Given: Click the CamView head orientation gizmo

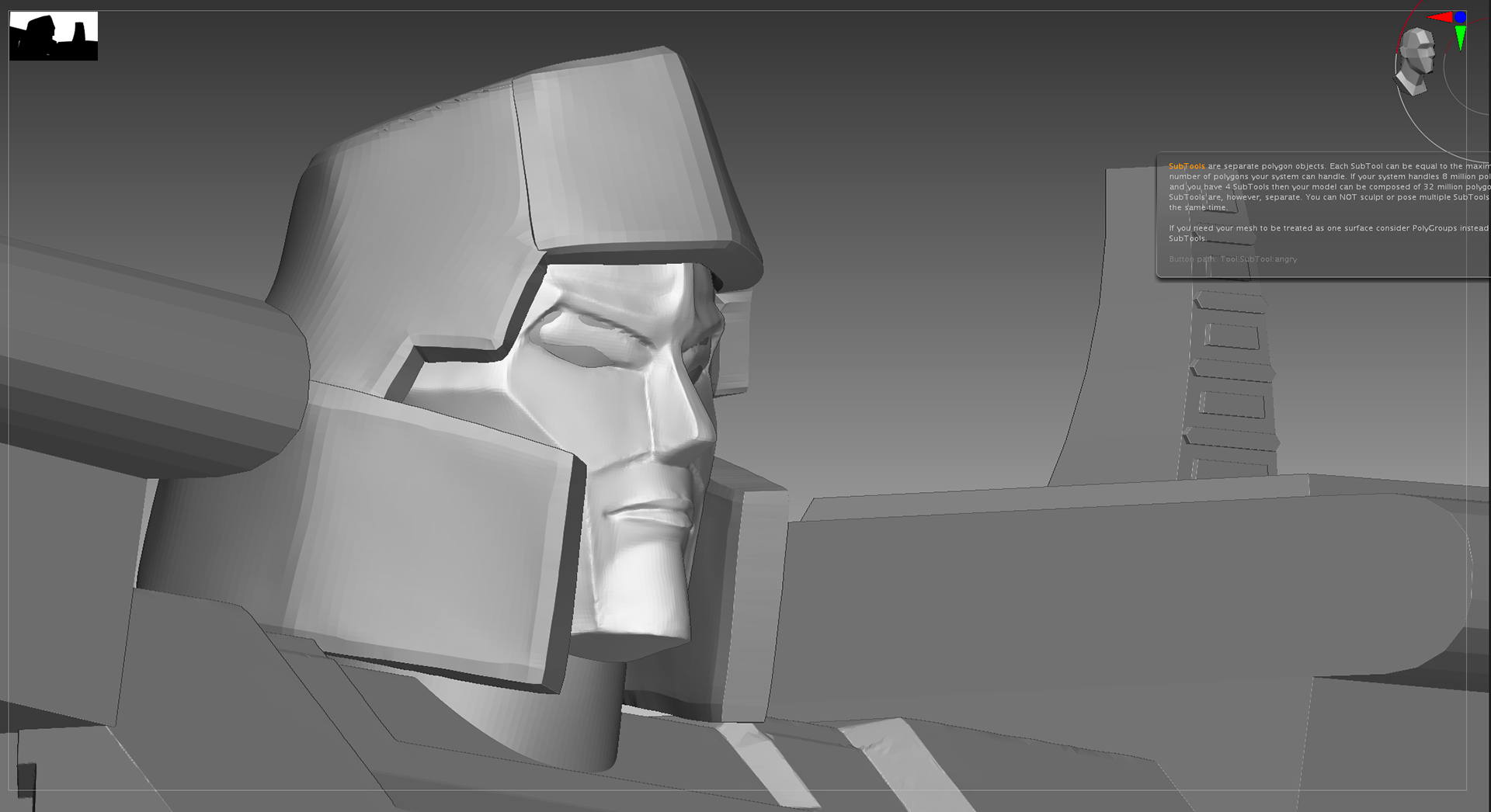Looking at the screenshot, I should [1416, 61].
